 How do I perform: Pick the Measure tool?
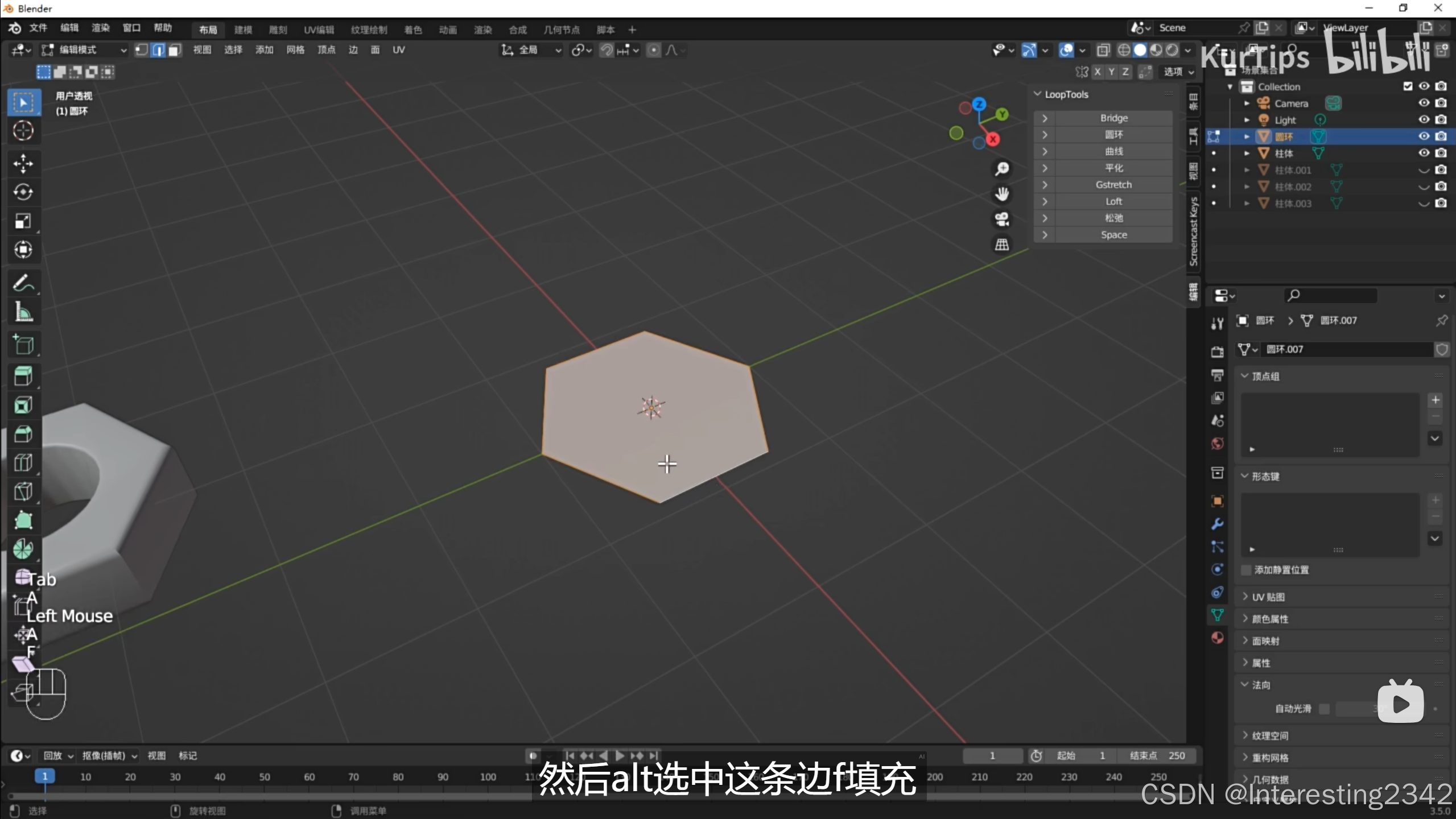point(23,312)
